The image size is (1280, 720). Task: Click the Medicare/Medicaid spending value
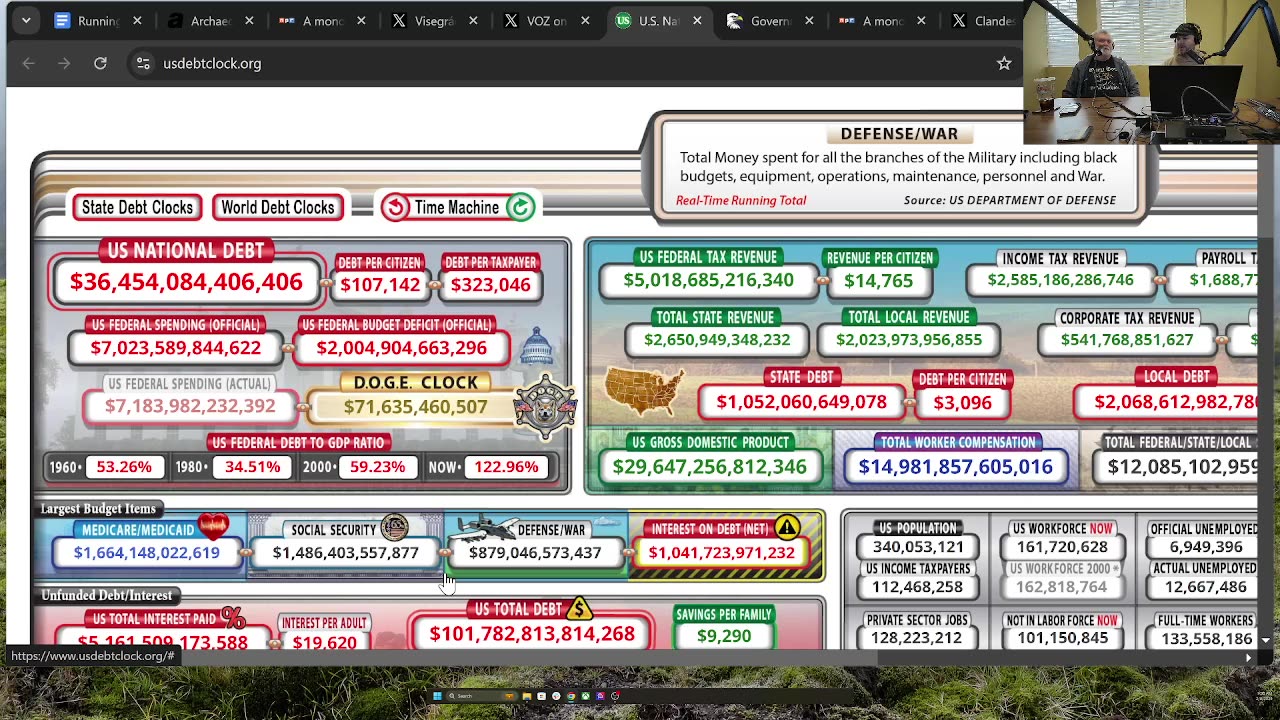pyautogui.click(x=146, y=553)
